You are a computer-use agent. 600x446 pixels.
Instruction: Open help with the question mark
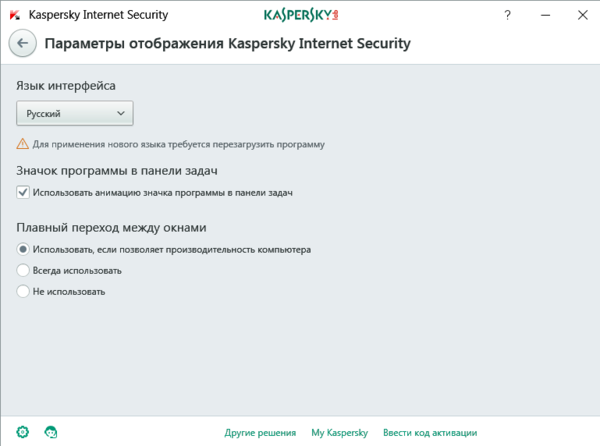tap(509, 15)
